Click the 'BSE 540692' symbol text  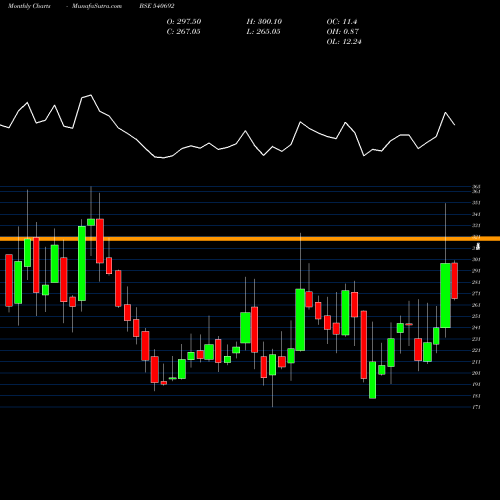click(x=157, y=6)
